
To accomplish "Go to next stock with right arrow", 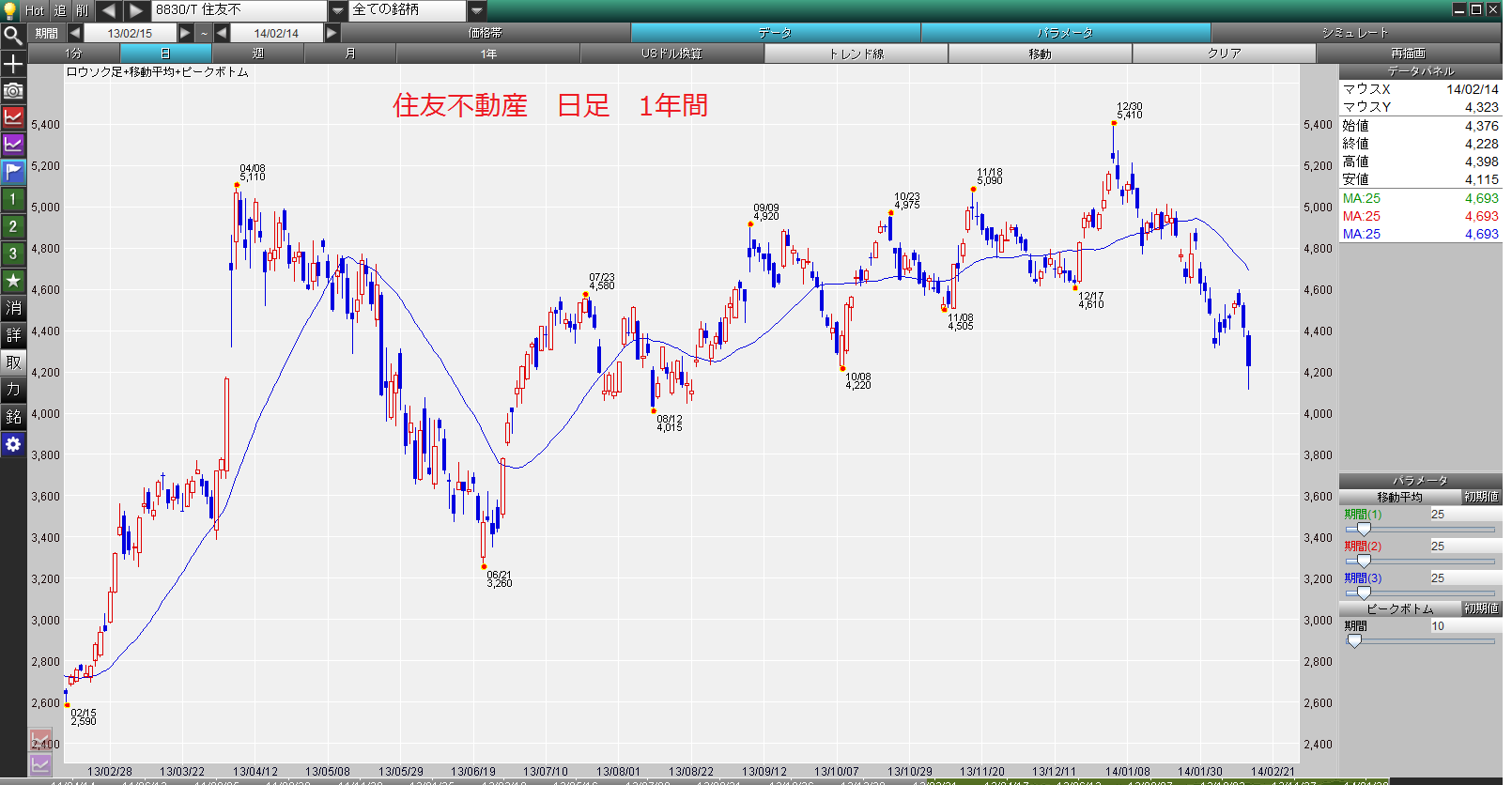I will coord(137,10).
